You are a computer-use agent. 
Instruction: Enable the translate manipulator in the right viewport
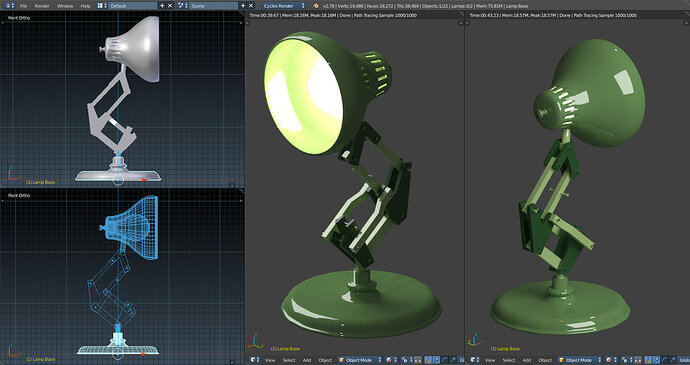657,360
